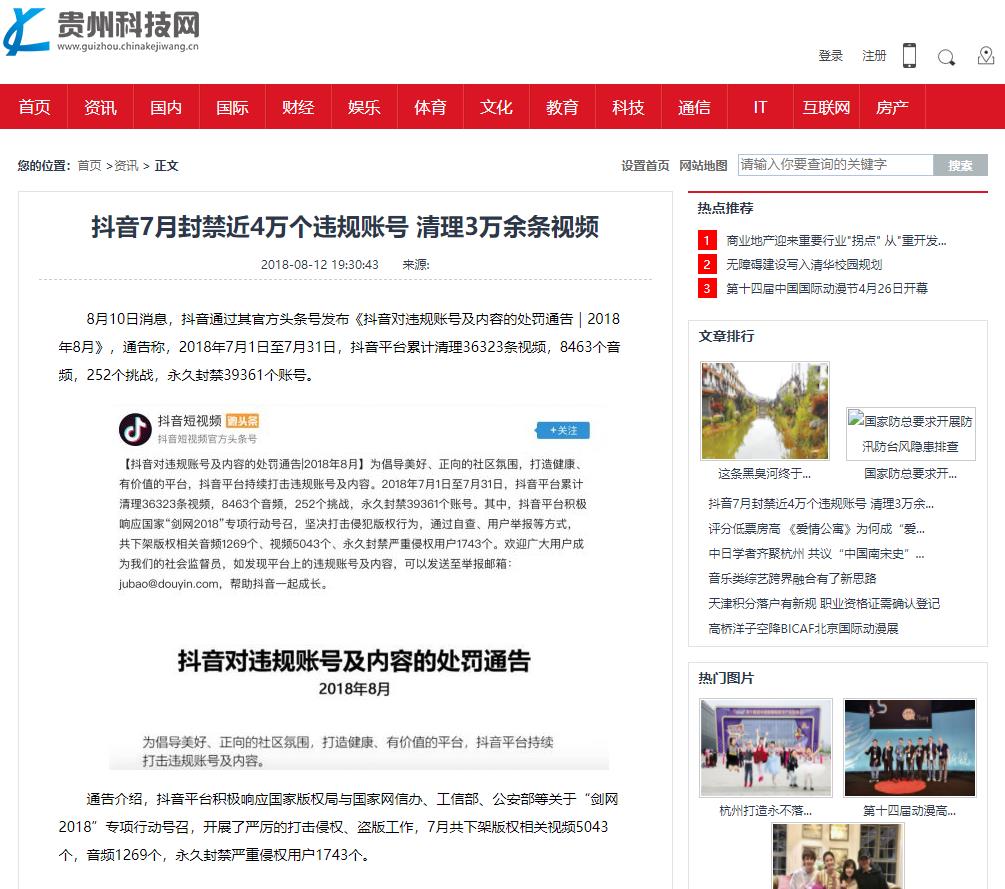Select 科技 navigation item

coord(628,107)
